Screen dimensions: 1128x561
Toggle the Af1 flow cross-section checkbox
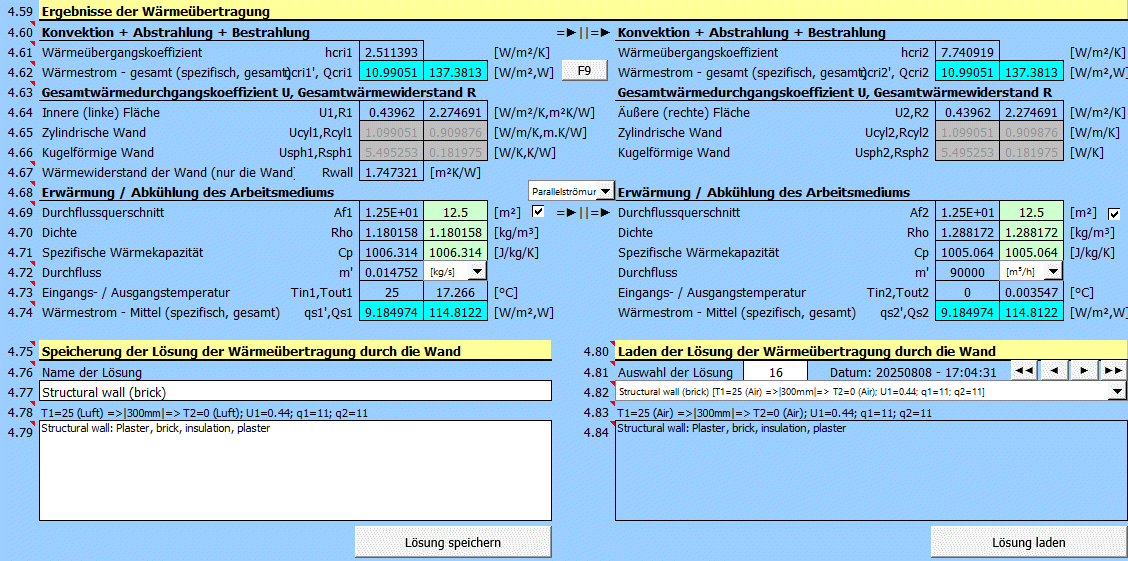[539, 213]
